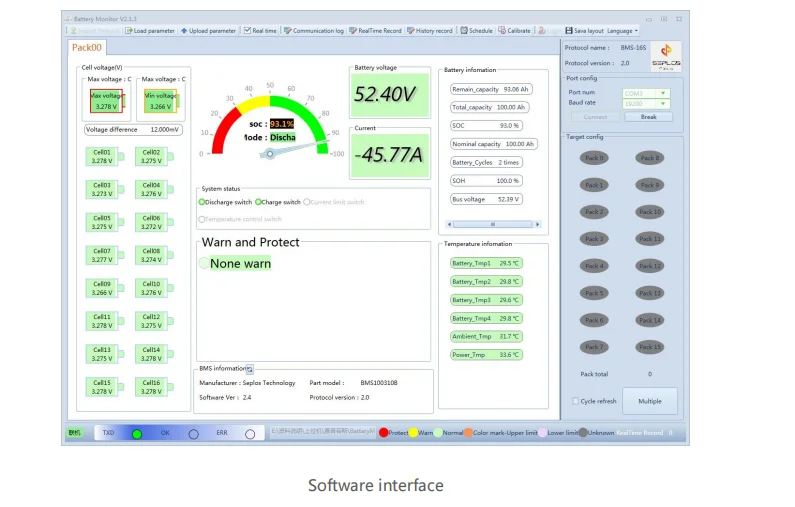Select Pack 8 in Target config
This screenshot has height=507, width=795.
[x=649, y=158]
